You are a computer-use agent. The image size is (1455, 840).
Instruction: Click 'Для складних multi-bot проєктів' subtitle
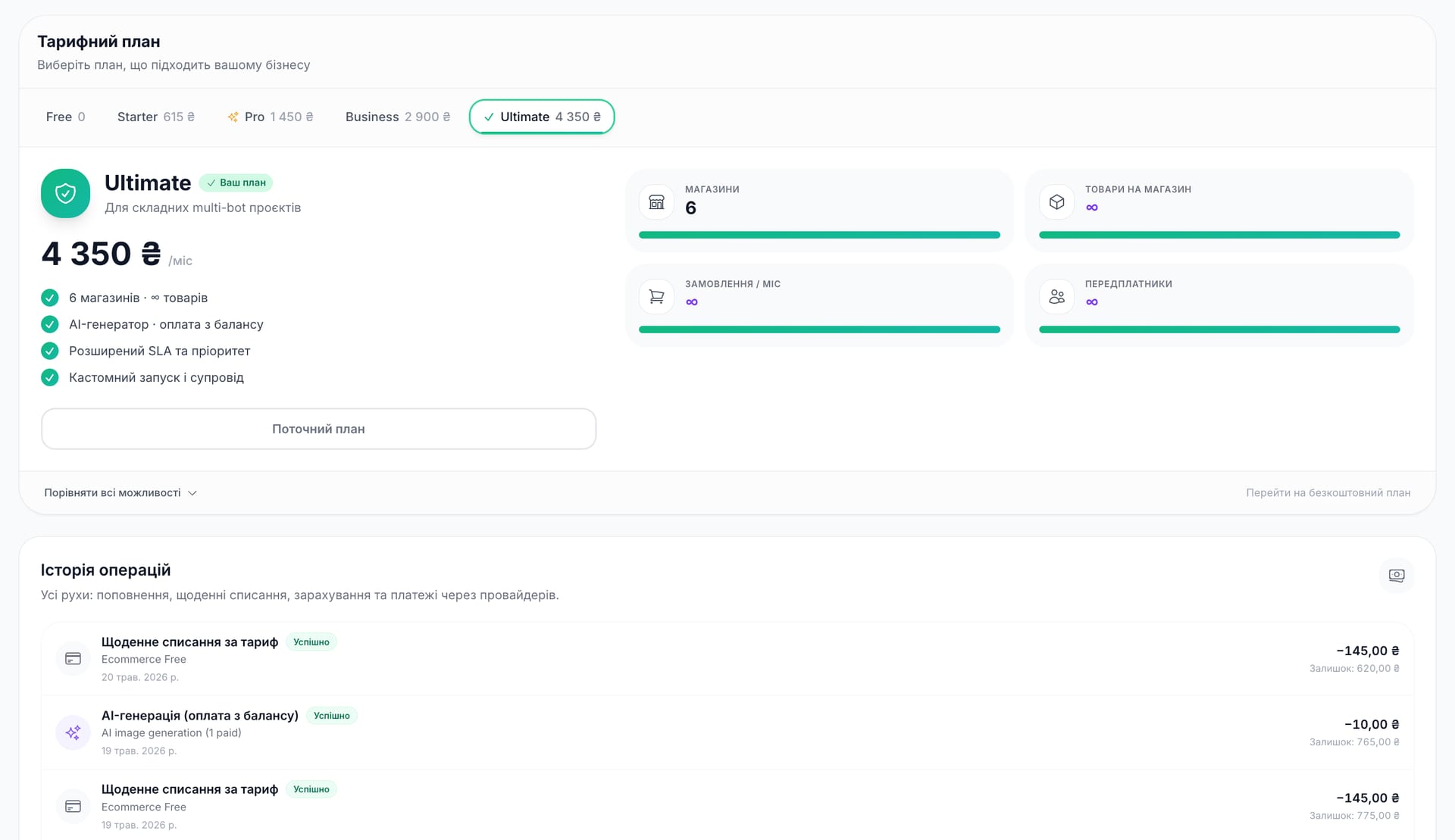[x=202, y=208]
